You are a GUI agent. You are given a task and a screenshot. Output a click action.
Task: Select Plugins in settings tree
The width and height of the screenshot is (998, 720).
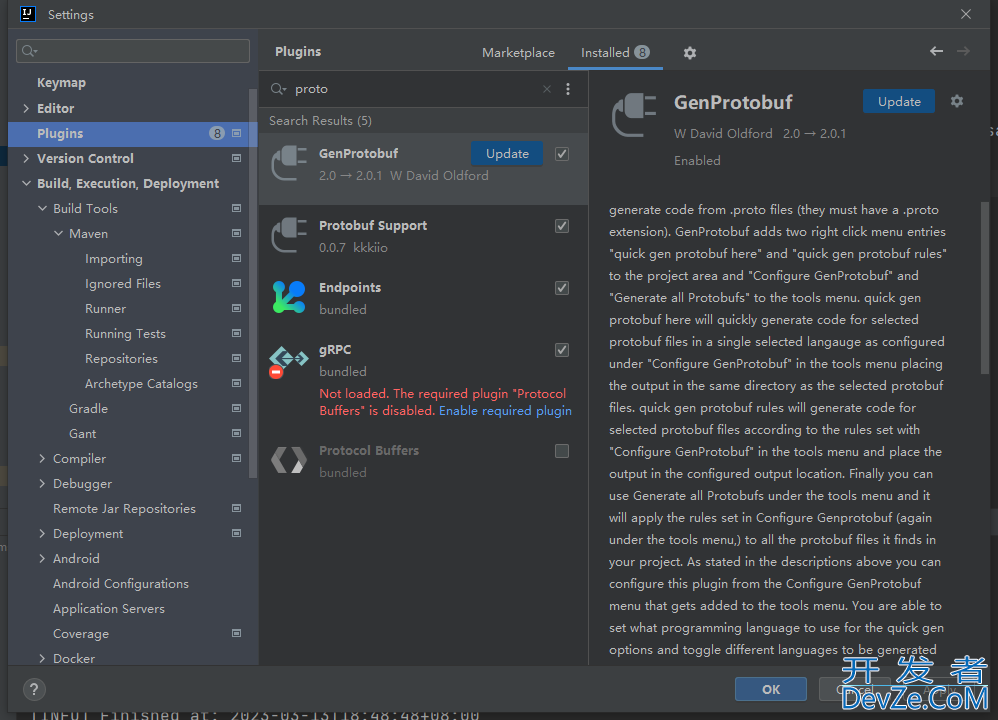pyautogui.click(x=132, y=134)
